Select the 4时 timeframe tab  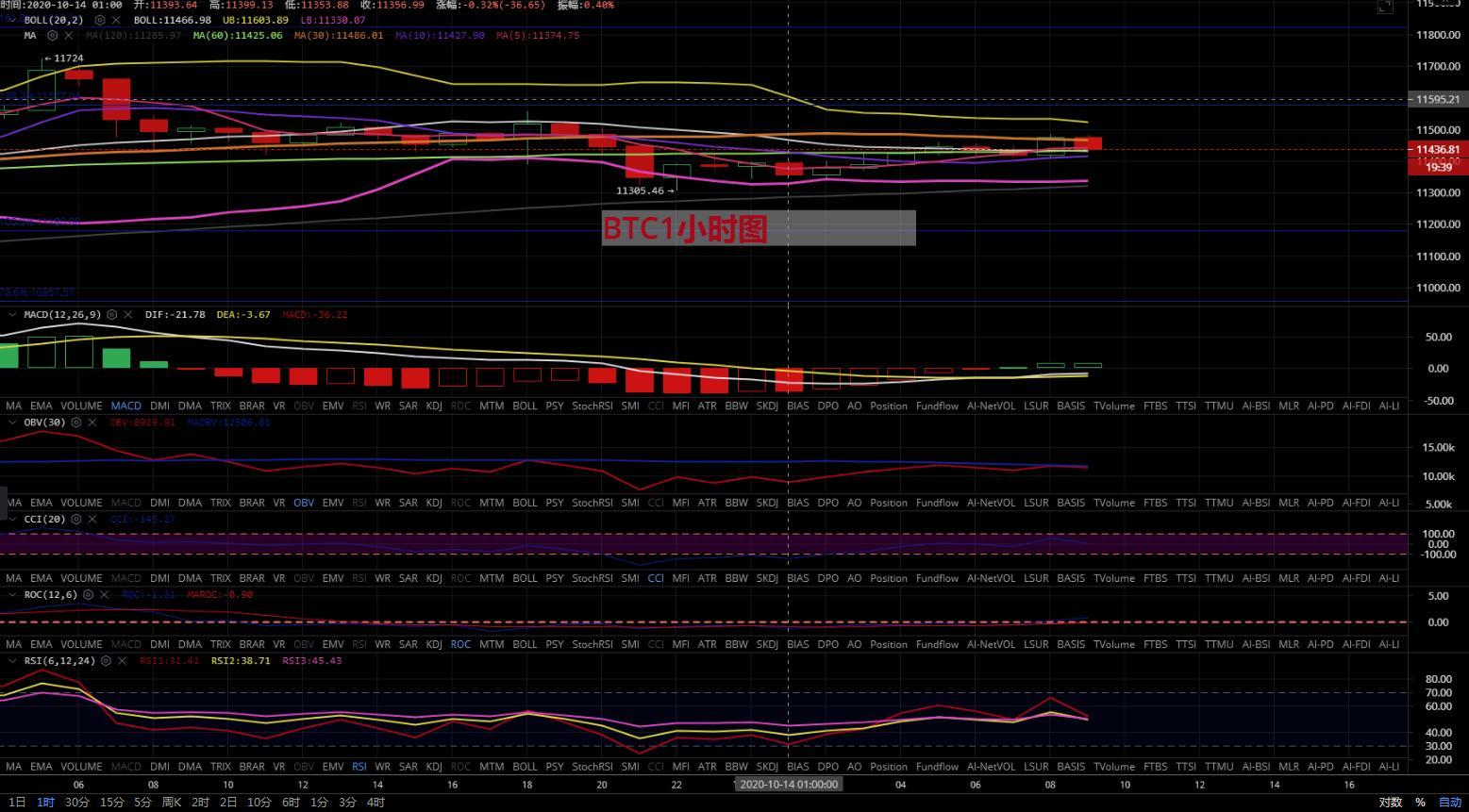coord(376,803)
